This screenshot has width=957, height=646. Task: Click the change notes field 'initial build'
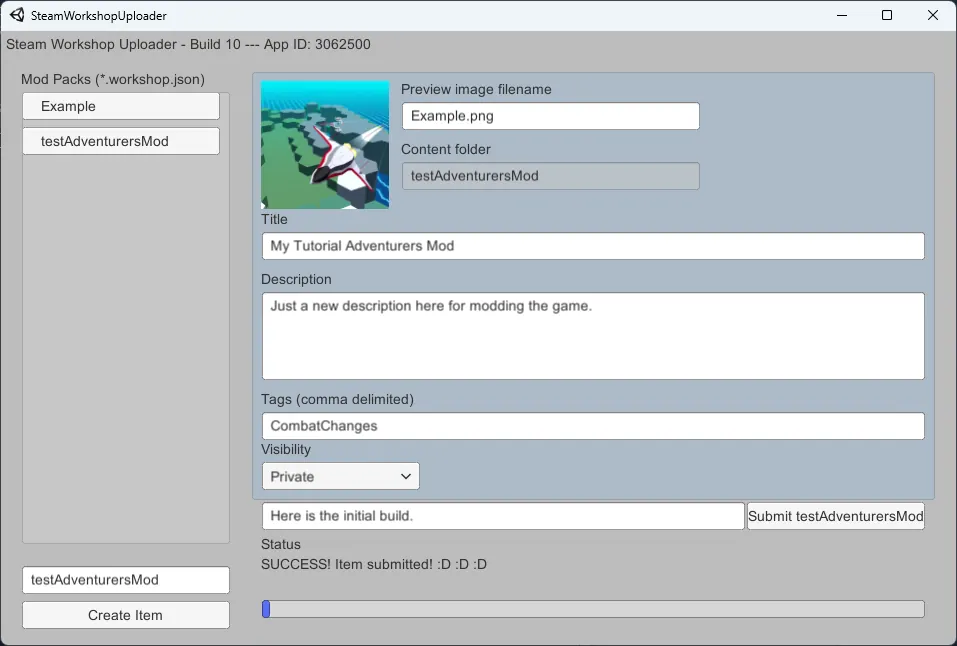(503, 516)
